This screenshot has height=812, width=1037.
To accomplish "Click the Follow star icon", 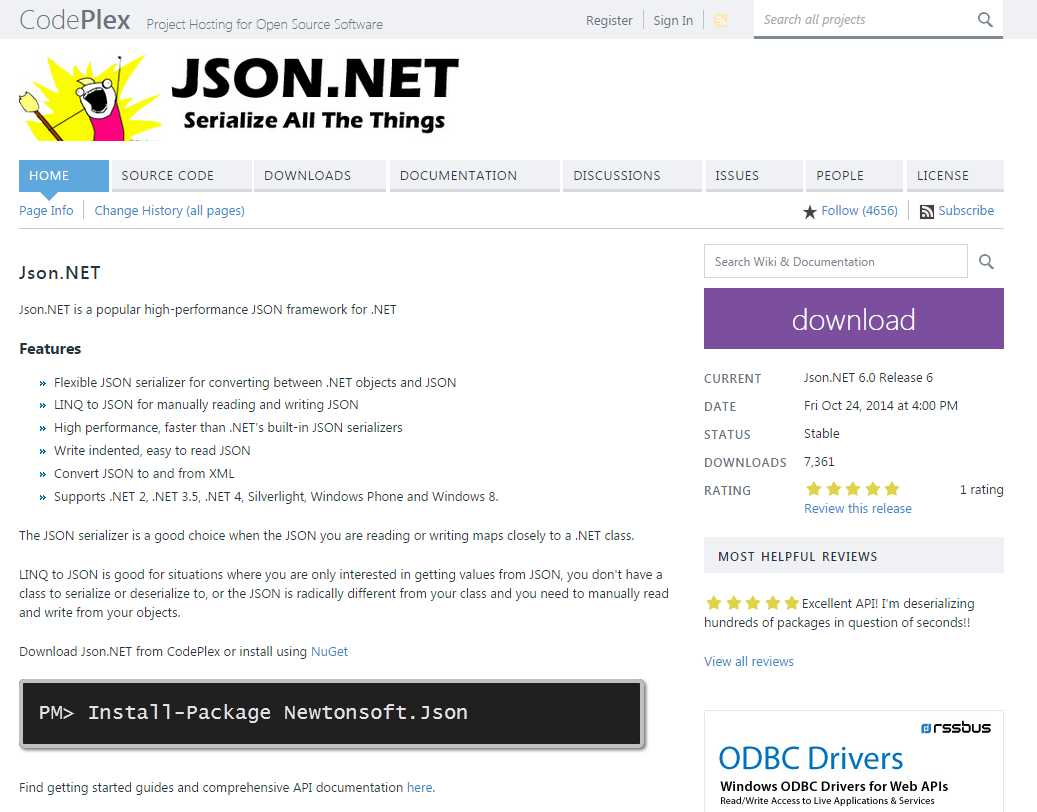I will [x=809, y=212].
